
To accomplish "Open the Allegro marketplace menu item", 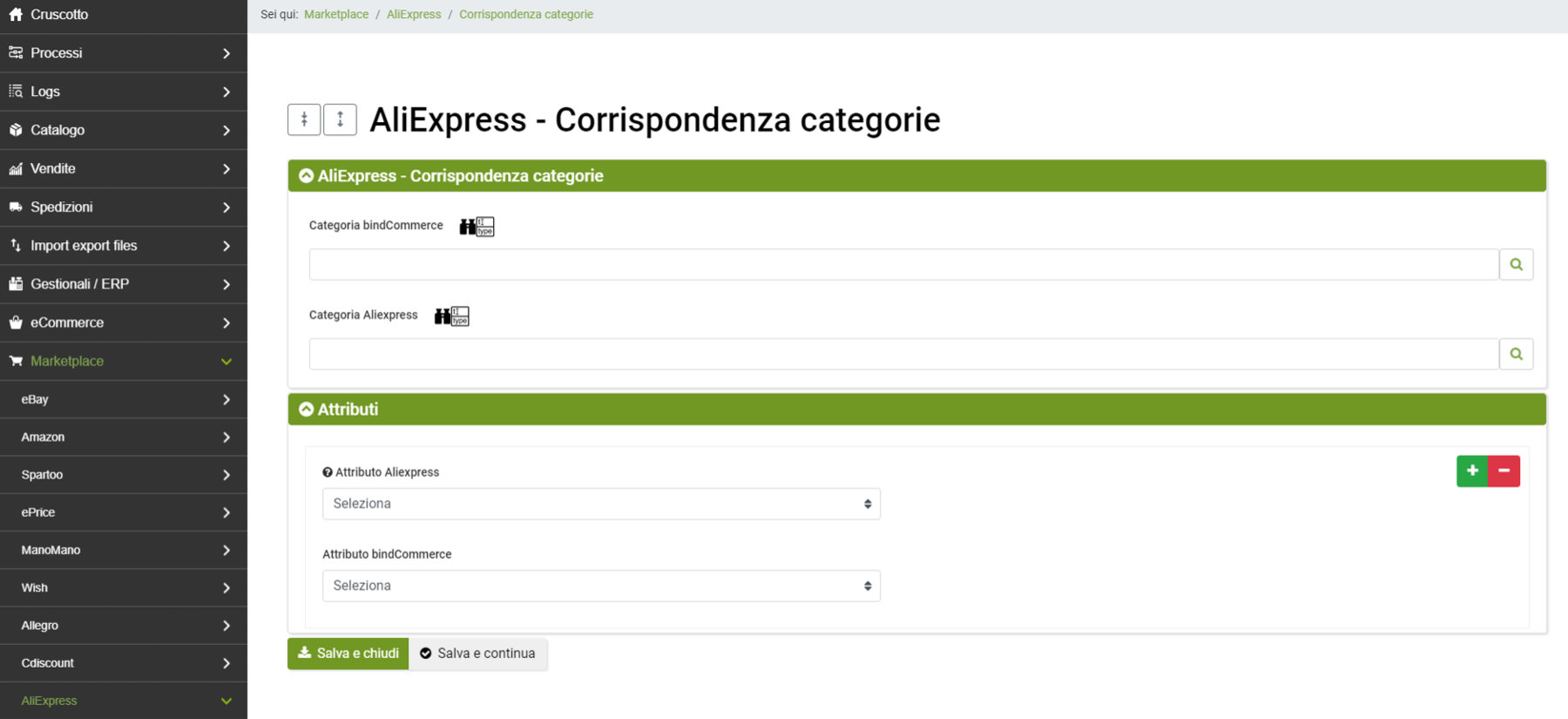I will coord(124,626).
